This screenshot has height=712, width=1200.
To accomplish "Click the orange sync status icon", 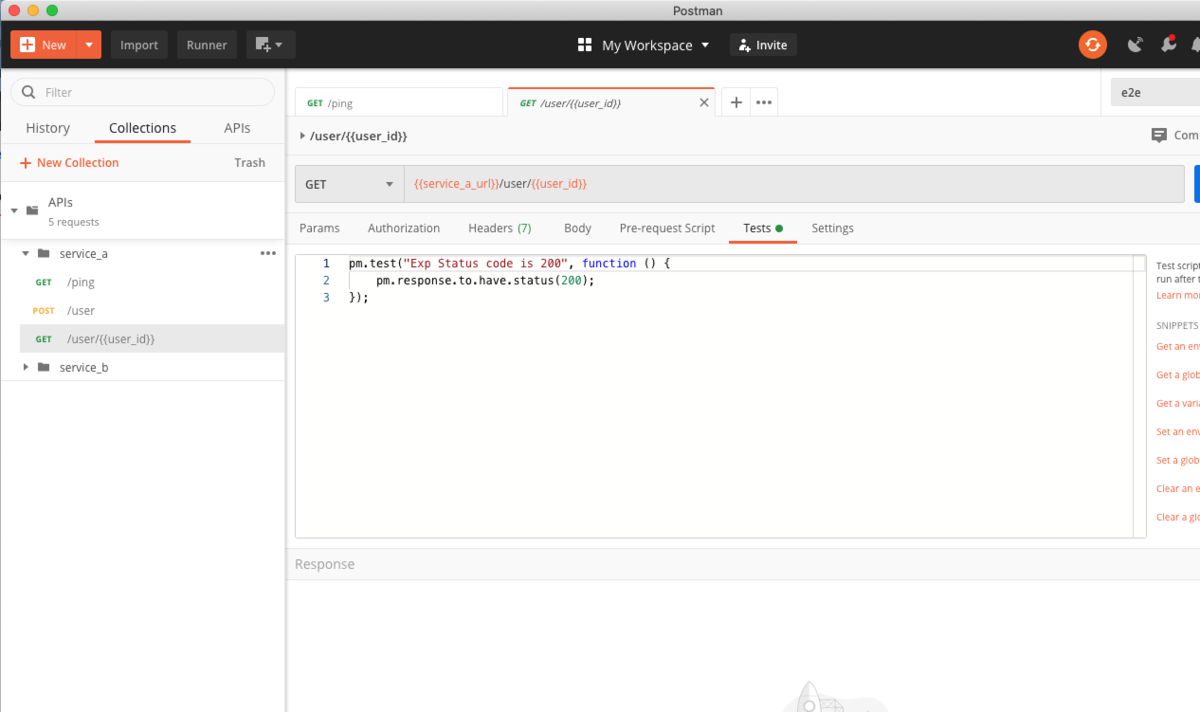I will (x=1092, y=45).
